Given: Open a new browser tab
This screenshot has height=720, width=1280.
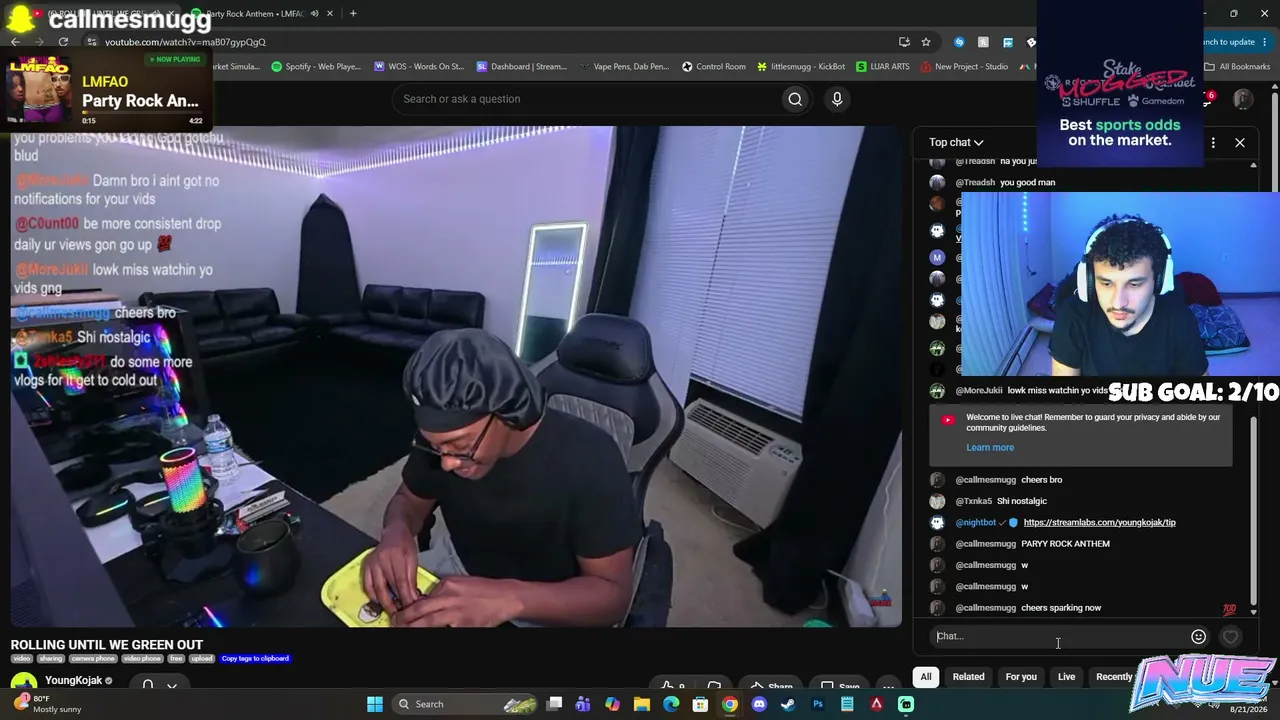Looking at the screenshot, I should (353, 14).
